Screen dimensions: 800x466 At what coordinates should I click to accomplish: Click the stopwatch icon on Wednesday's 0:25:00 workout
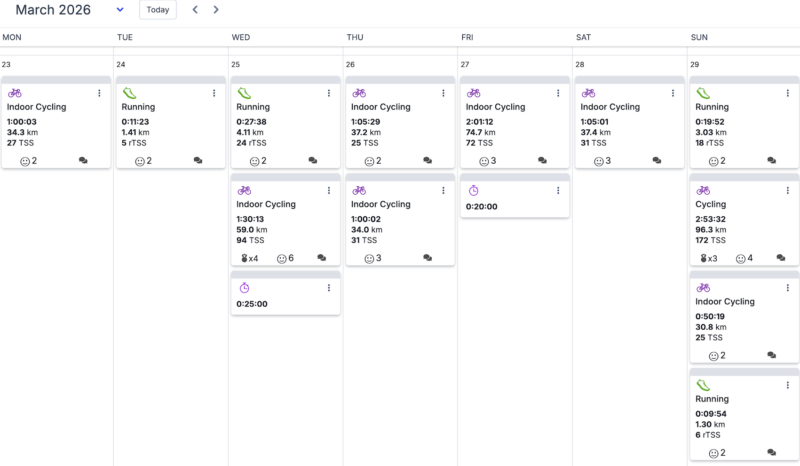coord(244,287)
